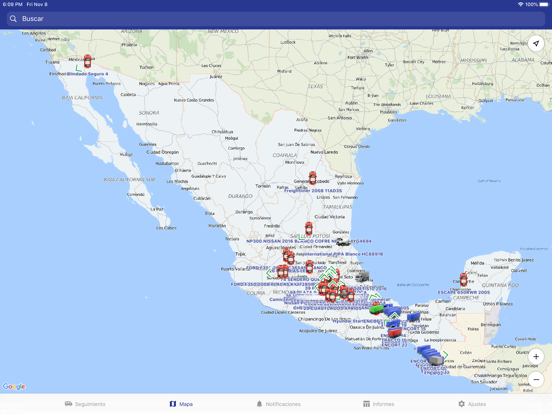This screenshot has width=552, height=414.
Task: Open the Informes tab
Action: tap(378, 404)
